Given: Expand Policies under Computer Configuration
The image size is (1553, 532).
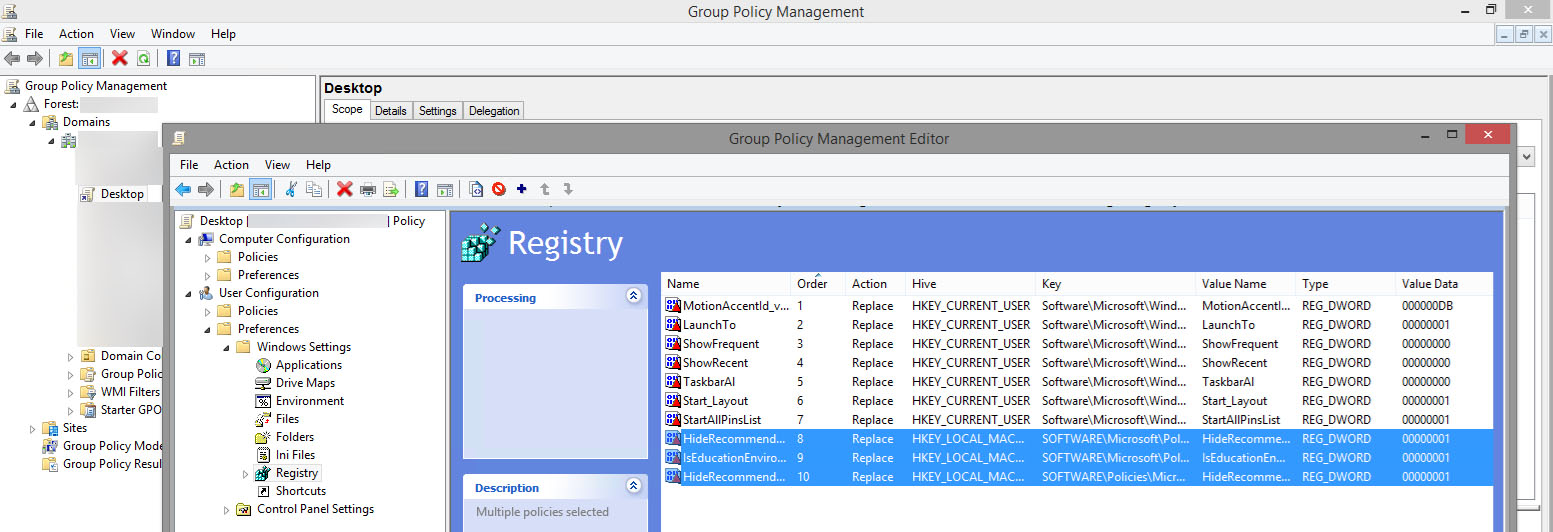Looking at the screenshot, I should 208,258.
